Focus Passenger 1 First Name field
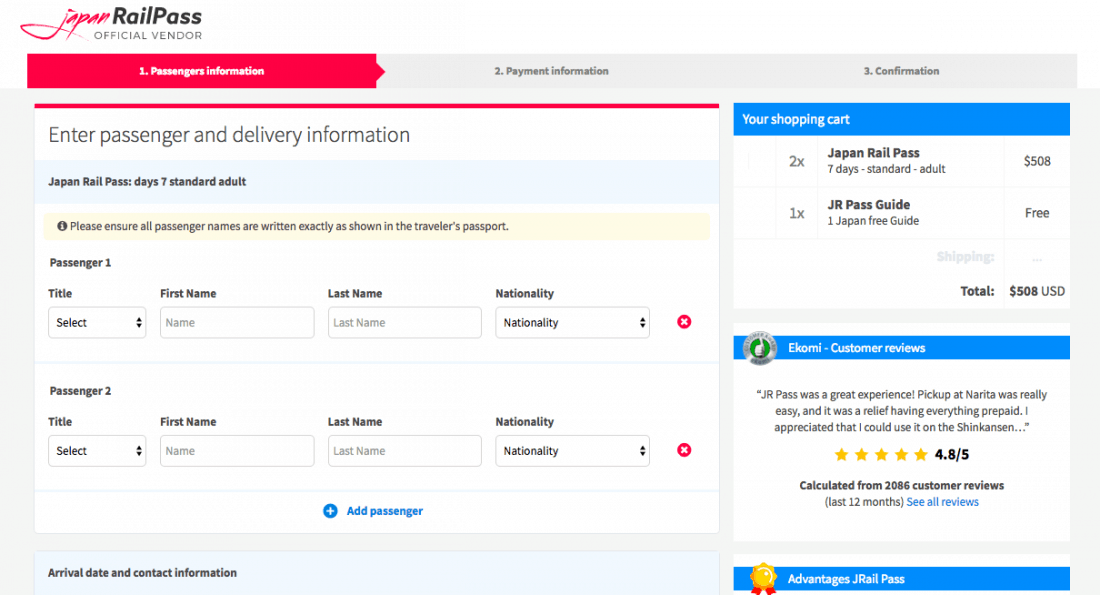Screen dimensions: 1100x595 point(237,323)
